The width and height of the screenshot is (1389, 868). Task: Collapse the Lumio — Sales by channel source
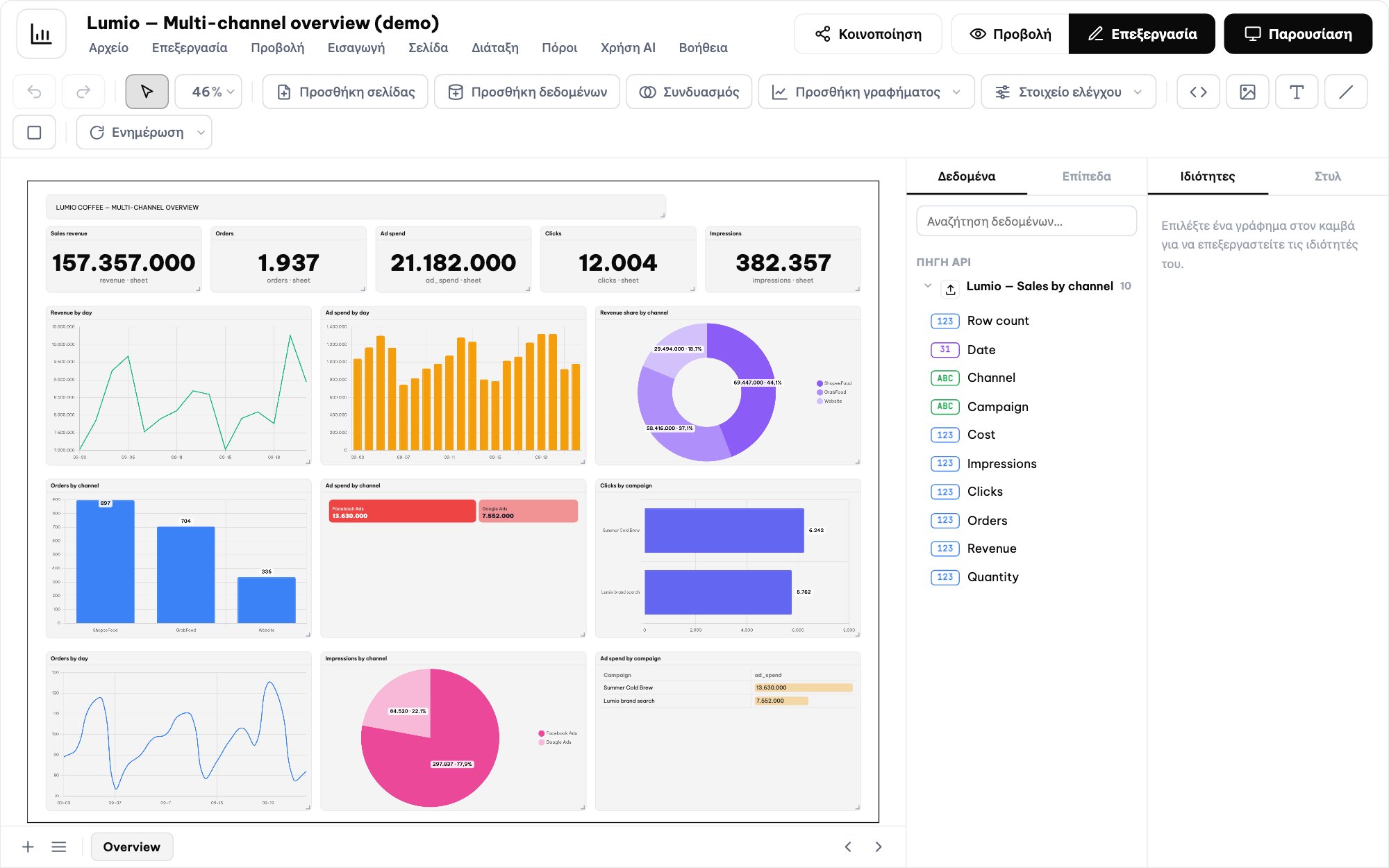coord(928,285)
